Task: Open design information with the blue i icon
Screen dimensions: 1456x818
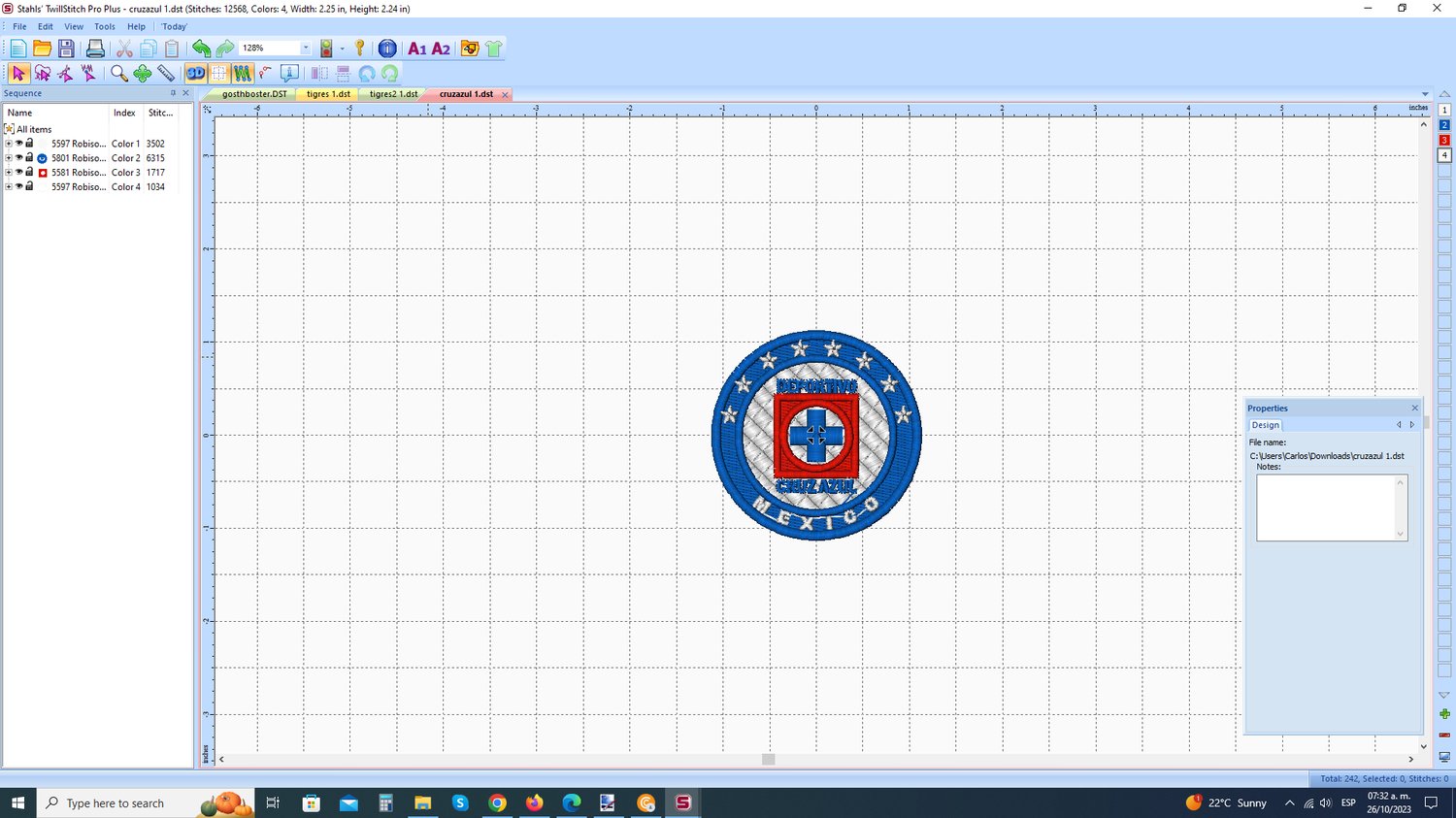Action: click(x=387, y=49)
